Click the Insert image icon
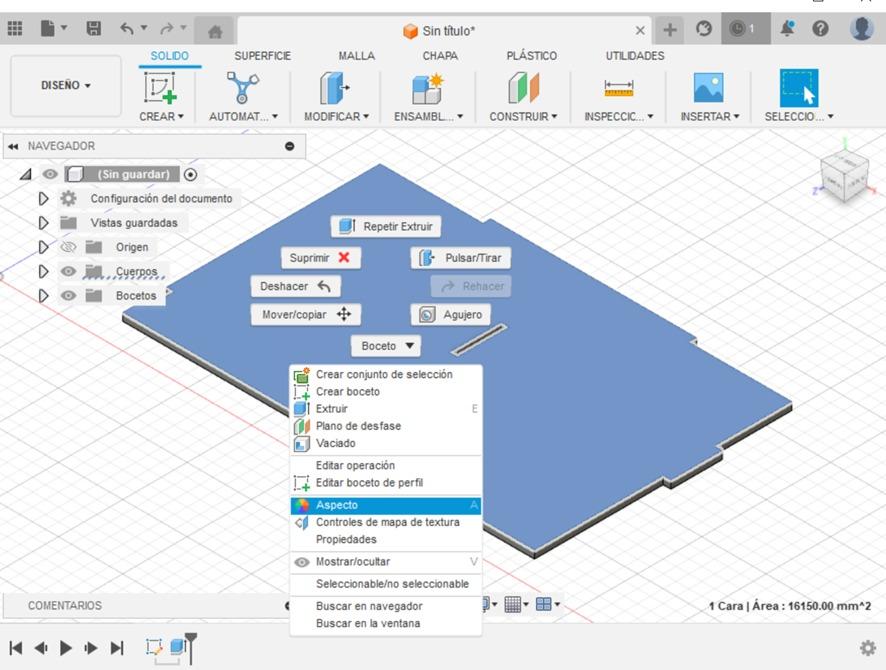Screen dimensions: 886x670 (x=709, y=88)
